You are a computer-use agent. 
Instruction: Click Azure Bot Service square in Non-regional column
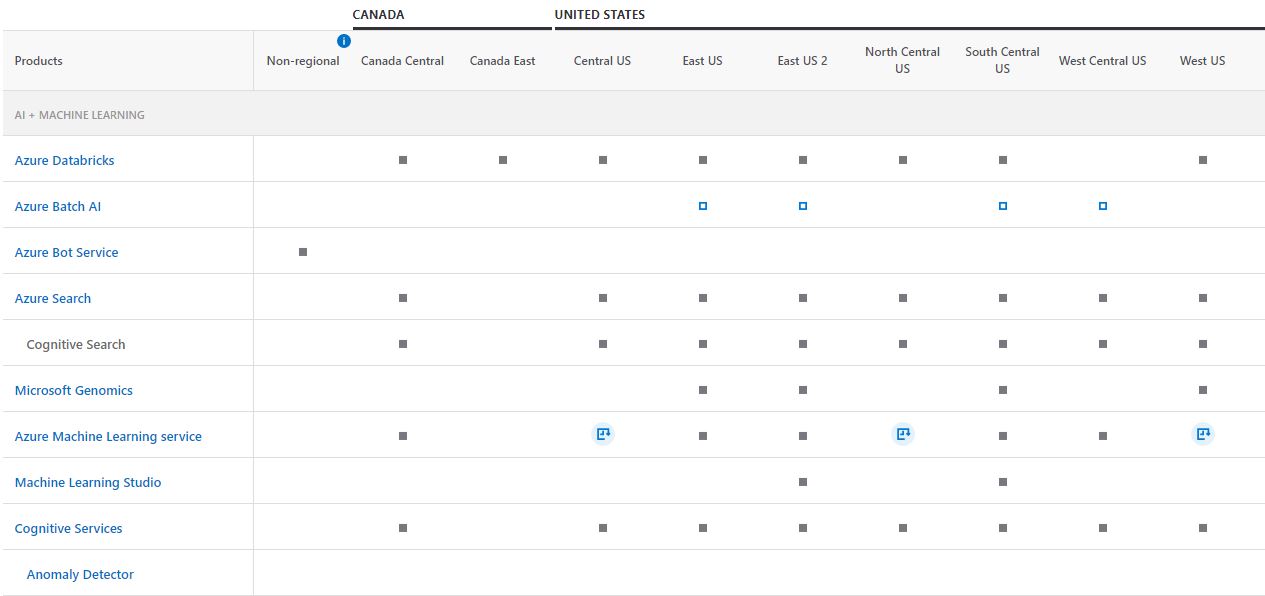[301, 252]
